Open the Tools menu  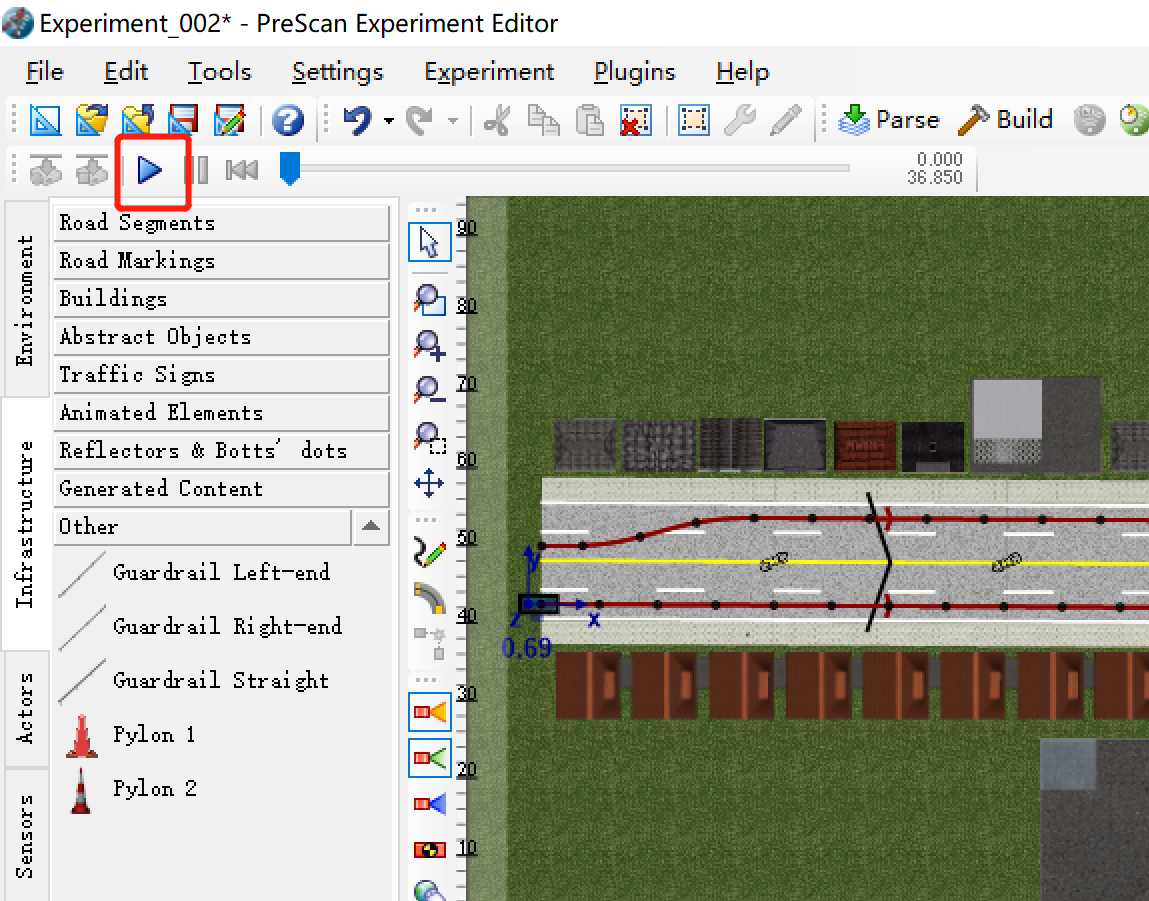point(219,72)
